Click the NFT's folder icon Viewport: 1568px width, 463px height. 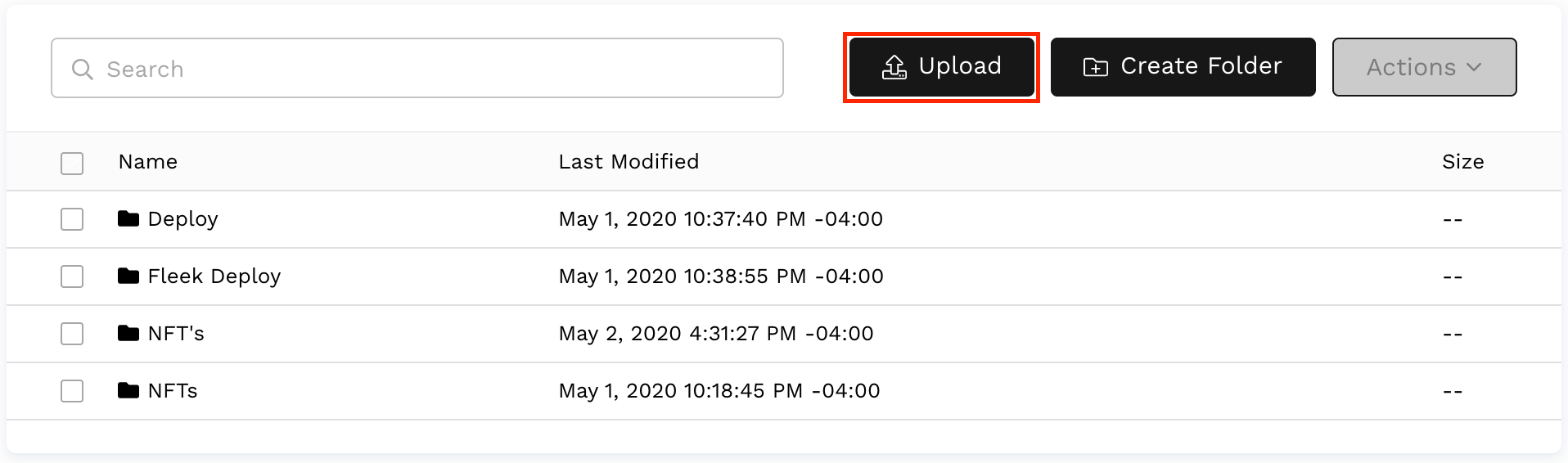coord(128,333)
